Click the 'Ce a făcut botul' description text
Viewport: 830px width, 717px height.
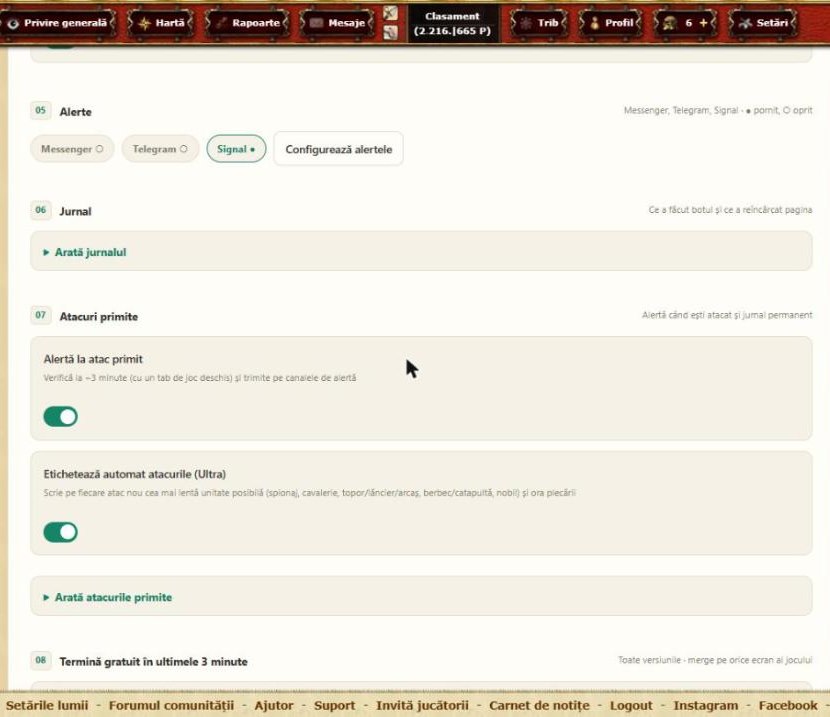point(730,210)
